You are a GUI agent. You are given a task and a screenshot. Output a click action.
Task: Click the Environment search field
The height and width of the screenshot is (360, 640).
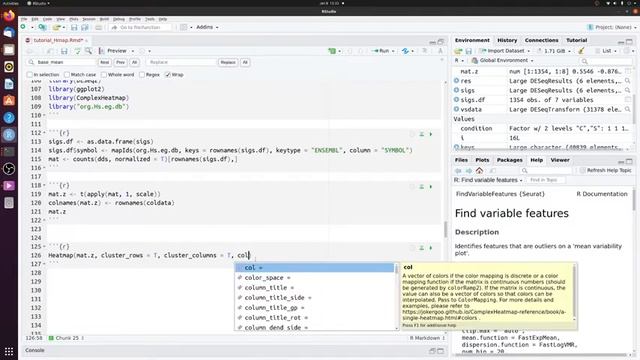coord(606,61)
